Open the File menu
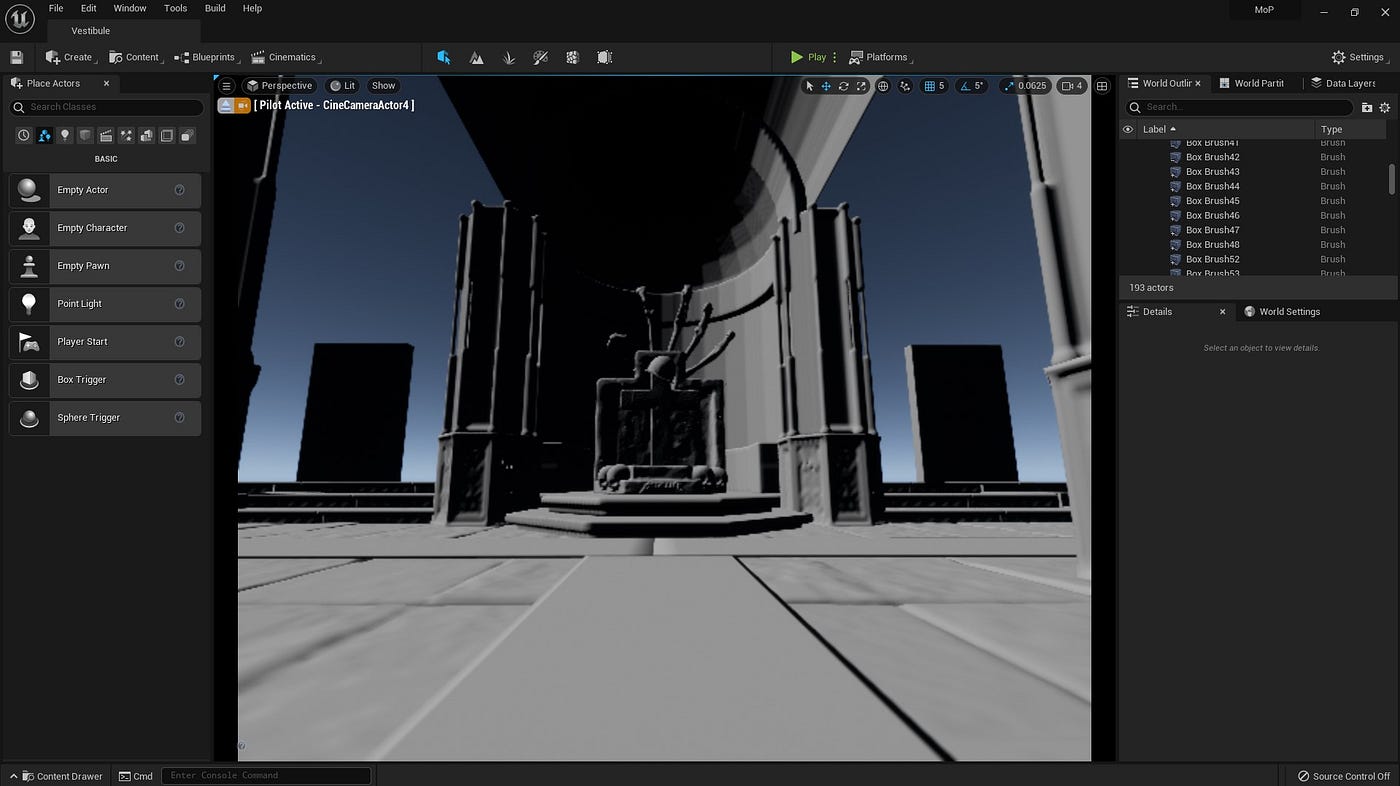1400x786 pixels. point(56,8)
